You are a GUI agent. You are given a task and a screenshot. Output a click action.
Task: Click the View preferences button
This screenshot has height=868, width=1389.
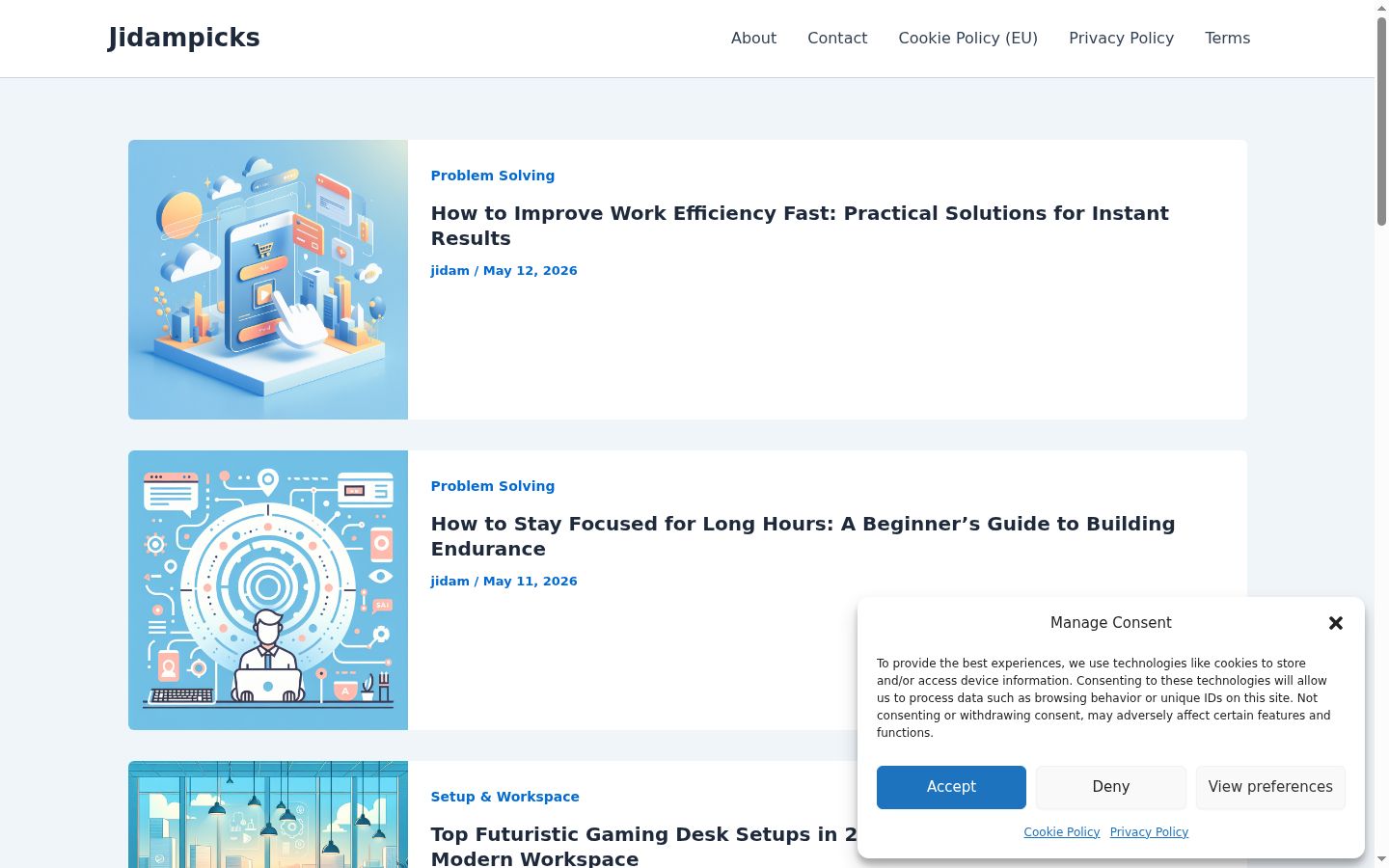[x=1270, y=787]
